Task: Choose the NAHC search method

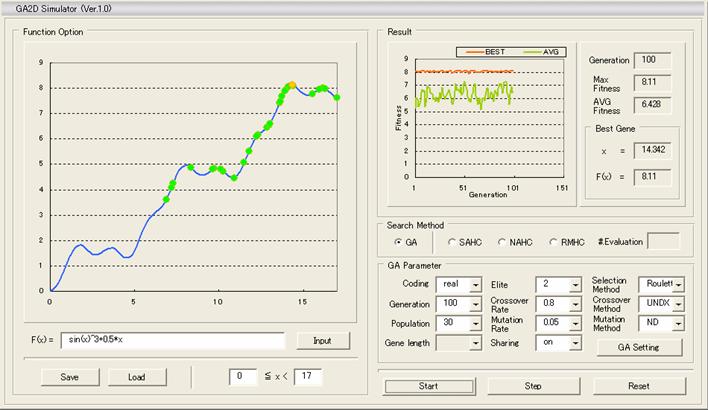Action: tap(502, 242)
